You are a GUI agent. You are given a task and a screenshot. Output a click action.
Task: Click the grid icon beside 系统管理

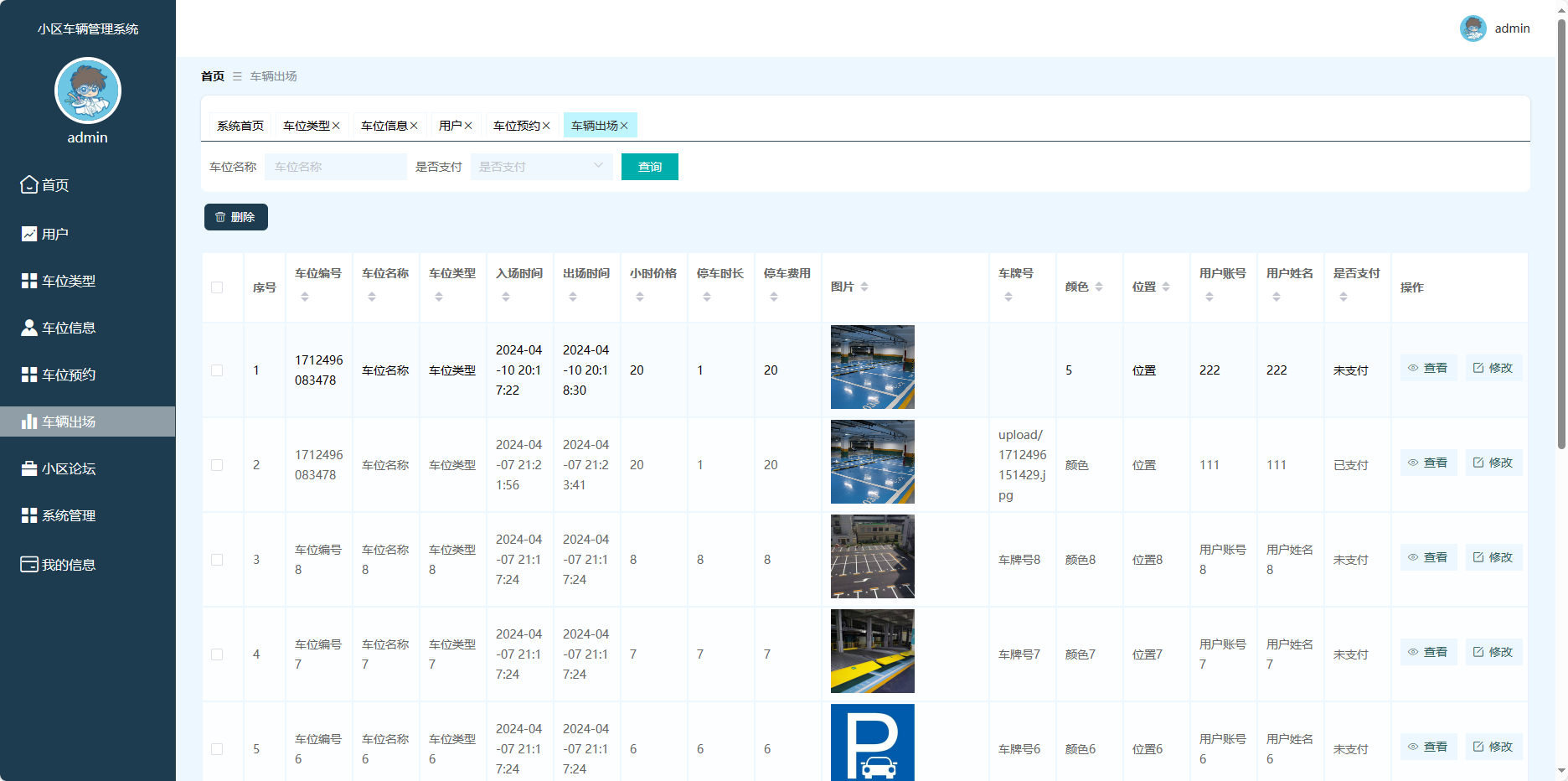29,515
